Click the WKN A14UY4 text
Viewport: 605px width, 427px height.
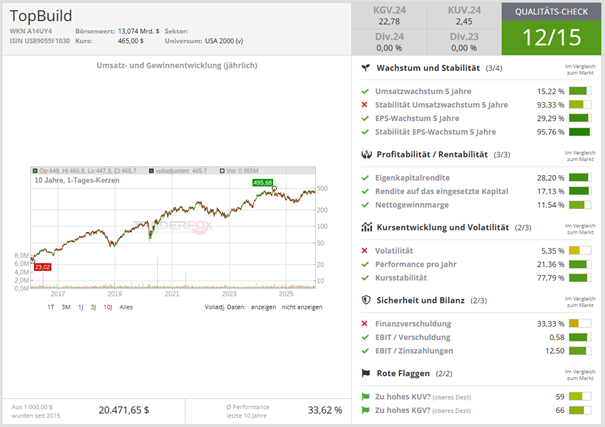[x=30, y=31]
